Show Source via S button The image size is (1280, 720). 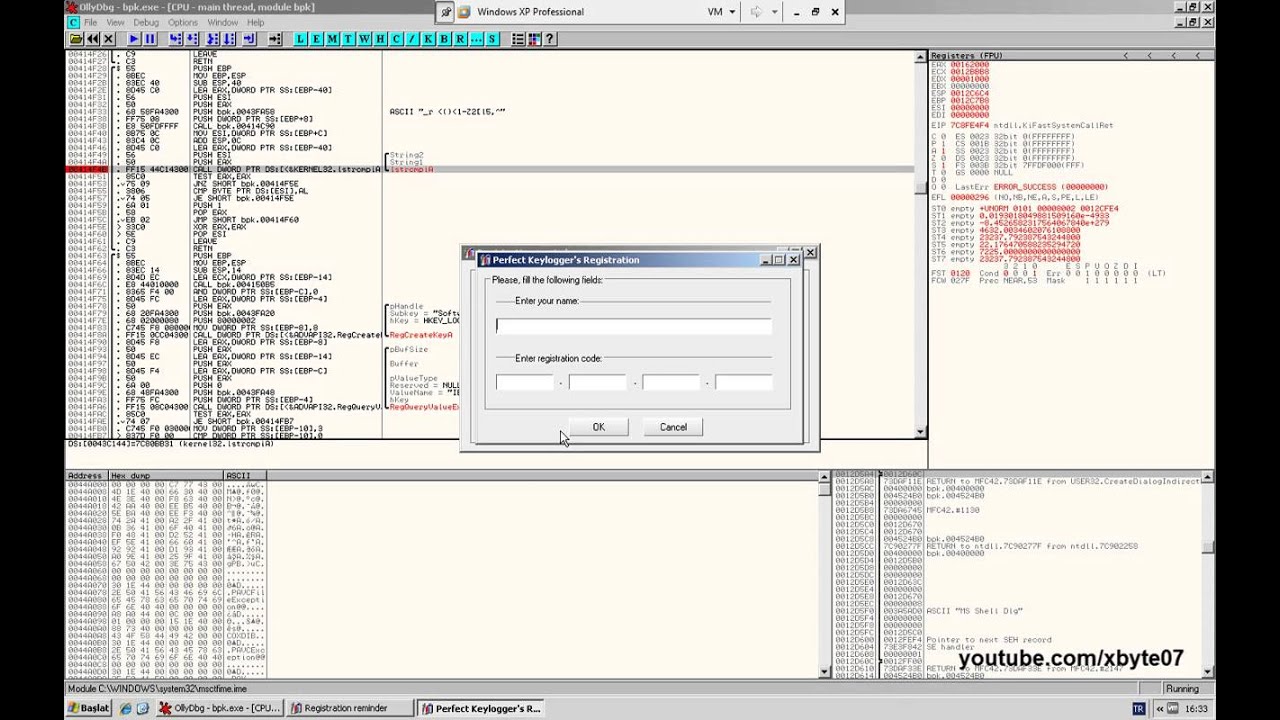point(491,39)
